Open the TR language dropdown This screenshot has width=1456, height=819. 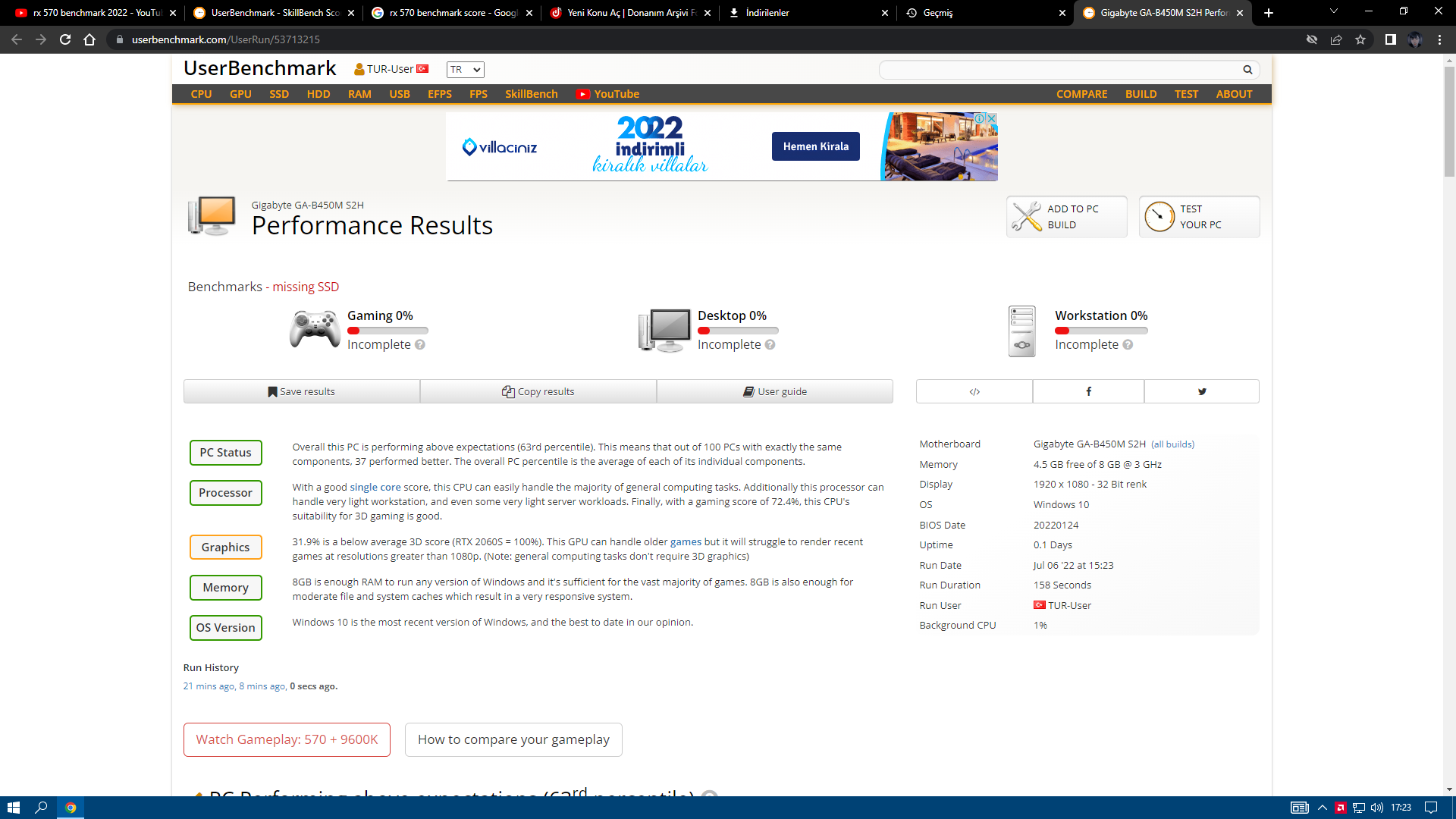[x=465, y=70]
